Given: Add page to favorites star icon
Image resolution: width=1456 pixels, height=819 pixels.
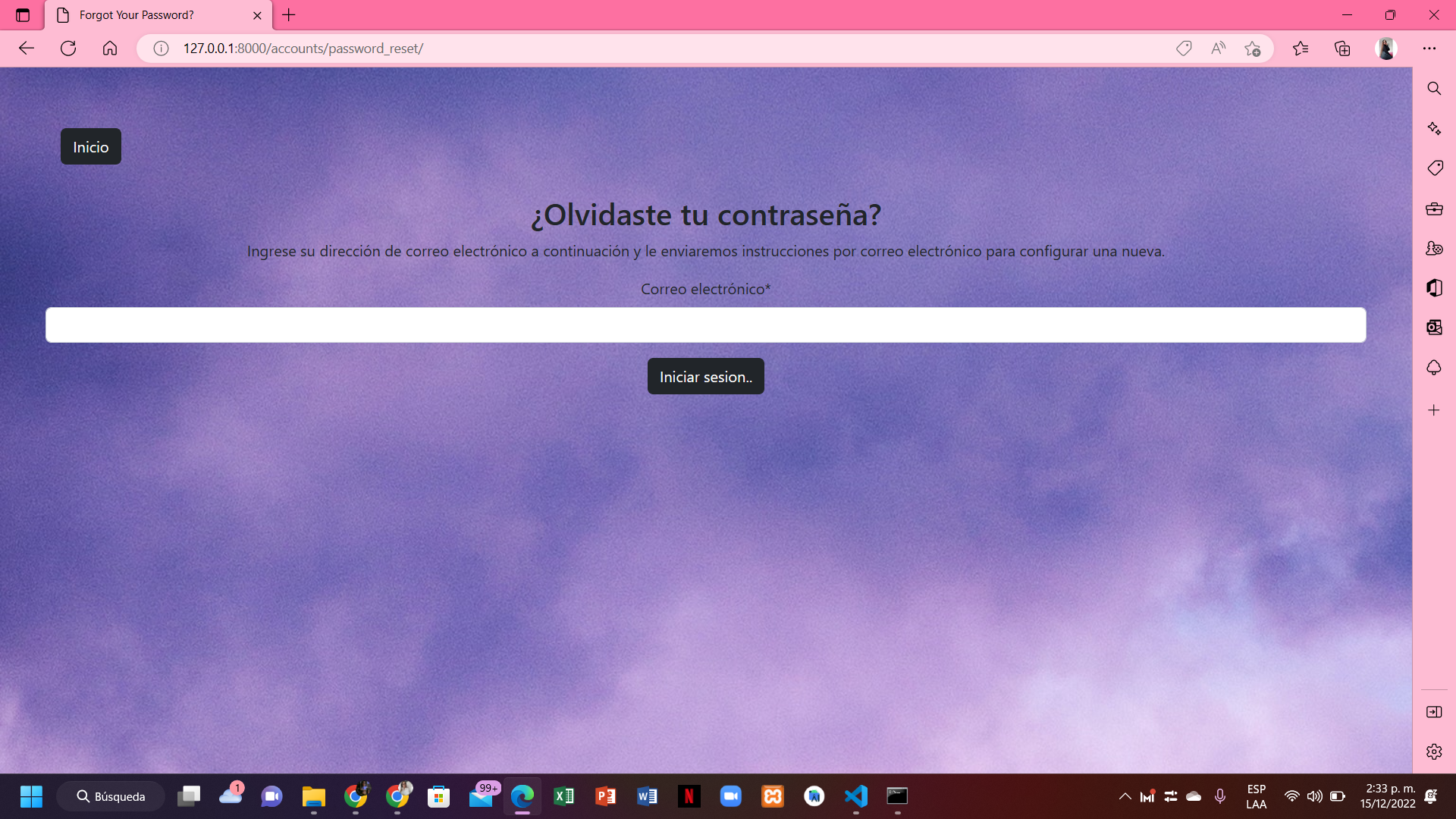Looking at the screenshot, I should [x=1252, y=49].
